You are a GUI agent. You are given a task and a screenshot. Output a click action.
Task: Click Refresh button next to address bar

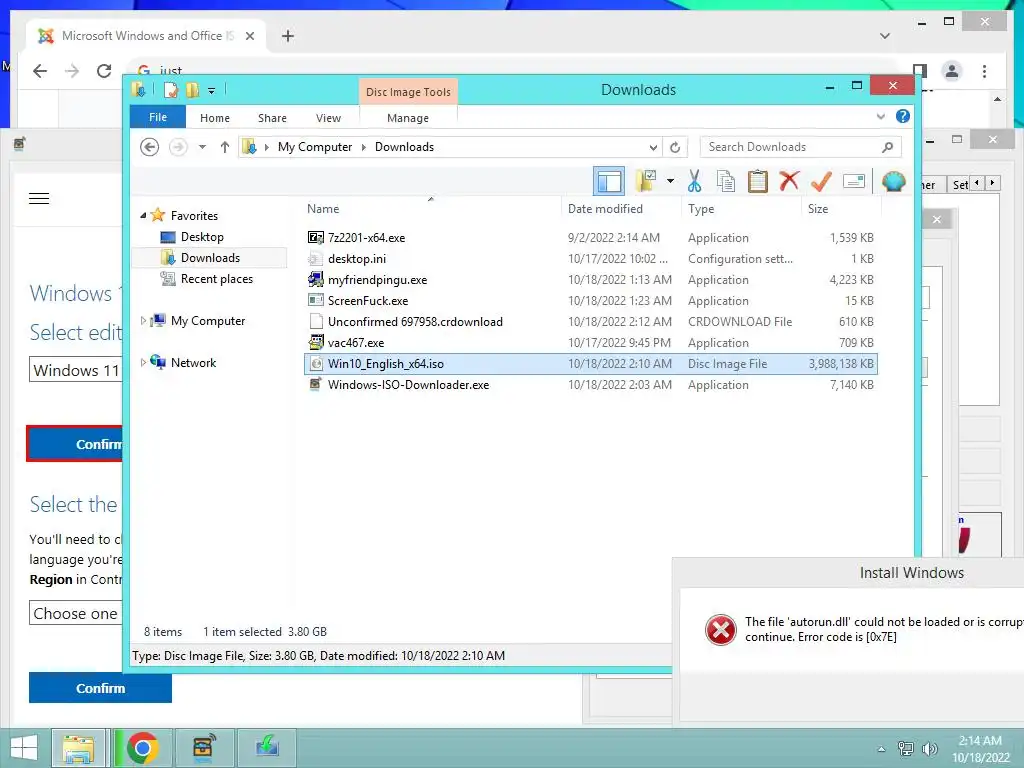point(675,147)
